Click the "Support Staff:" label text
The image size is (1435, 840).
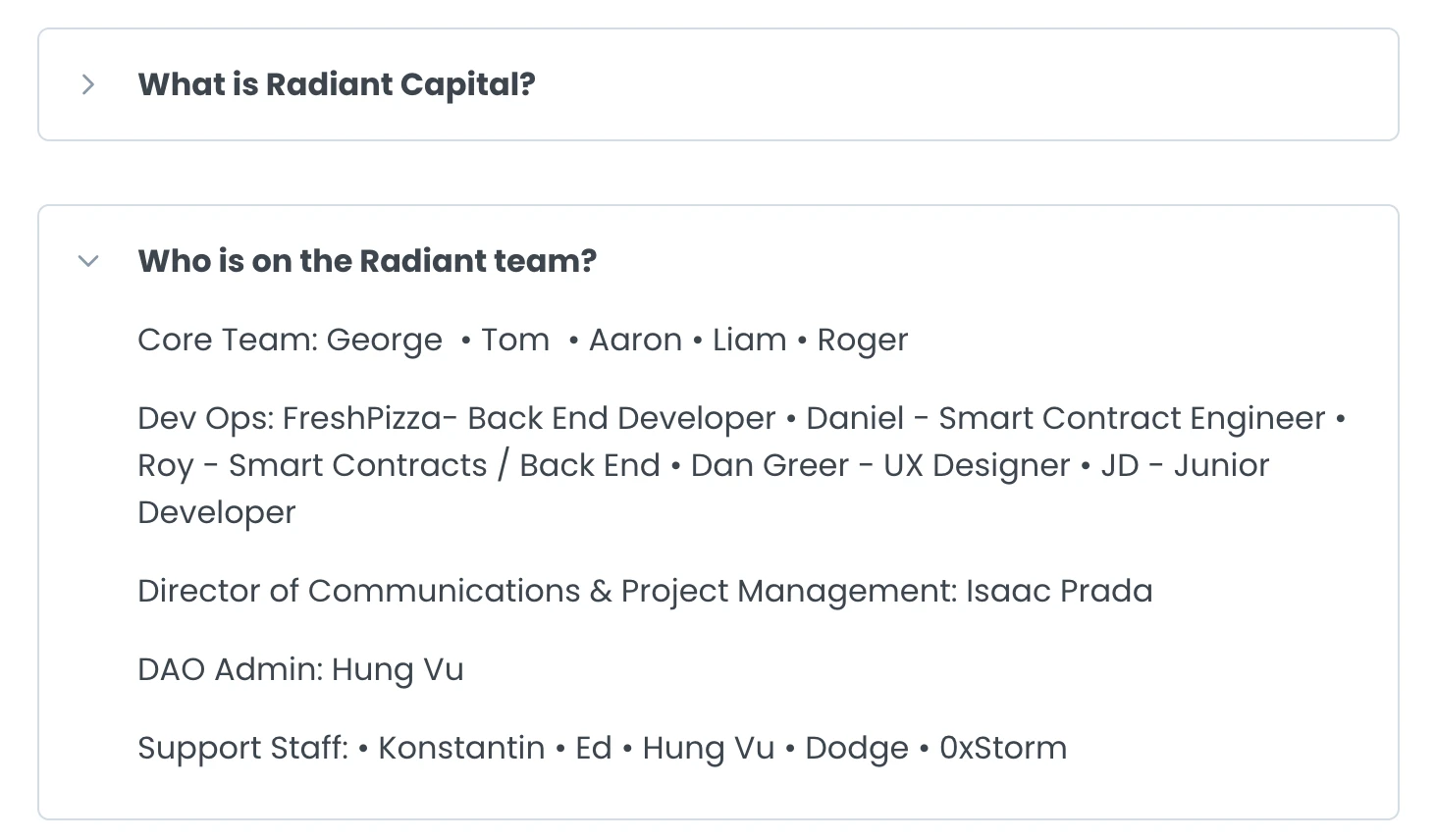pos(242,748)
